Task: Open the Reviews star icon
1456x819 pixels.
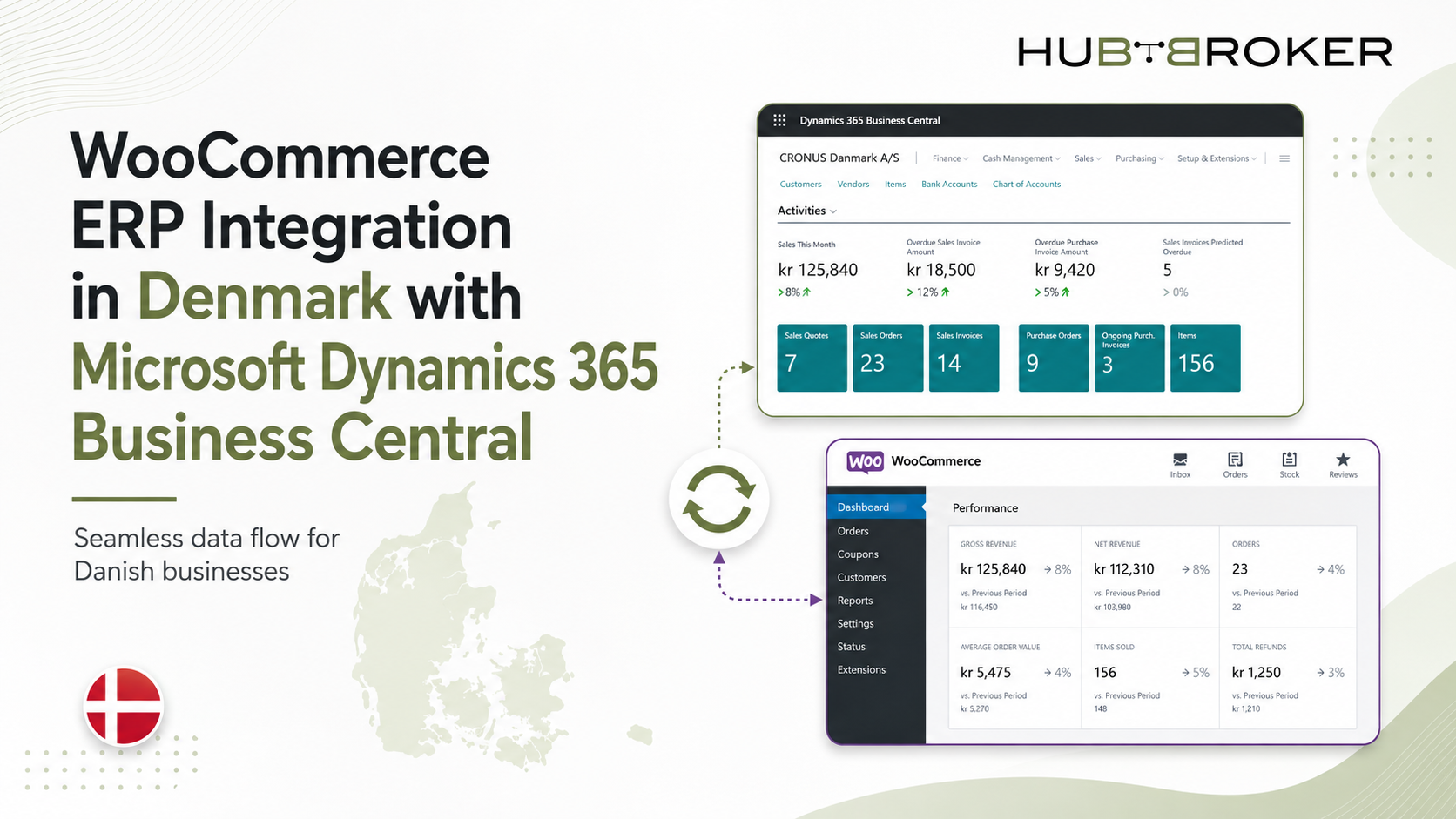Action: 1343,465
